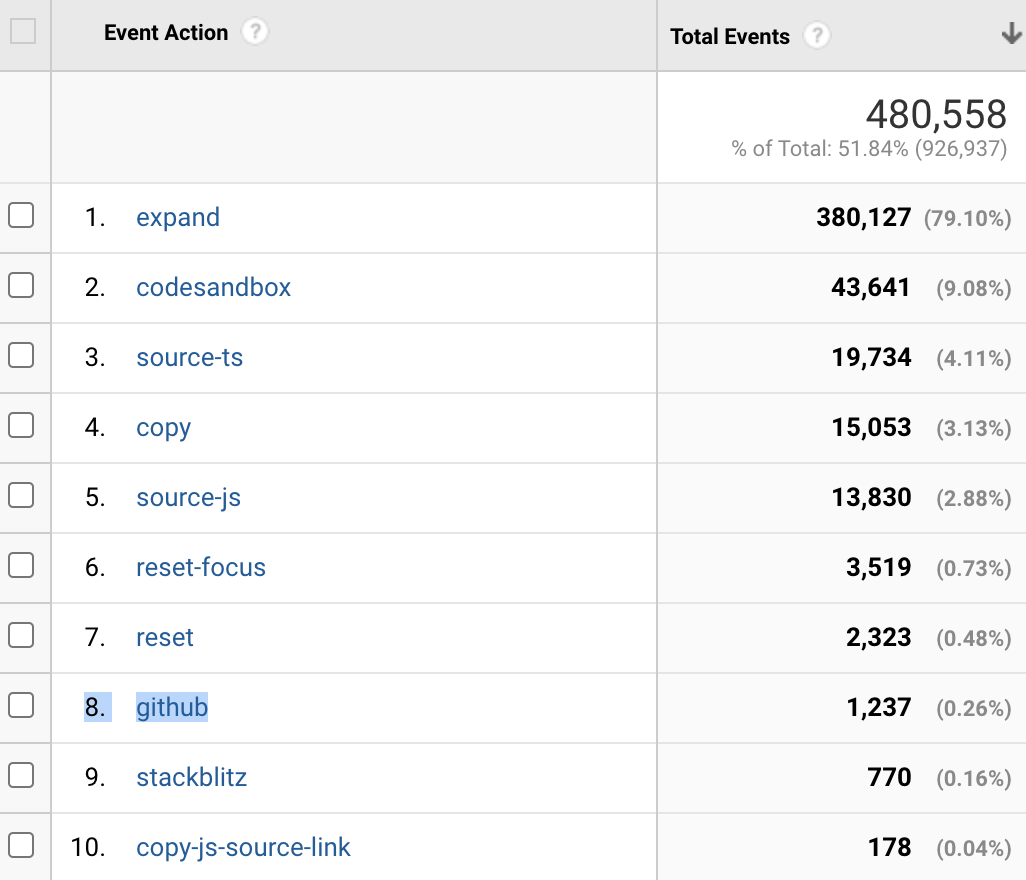Select the 178 value in copy-js-source-link row

tap(889, 847)
